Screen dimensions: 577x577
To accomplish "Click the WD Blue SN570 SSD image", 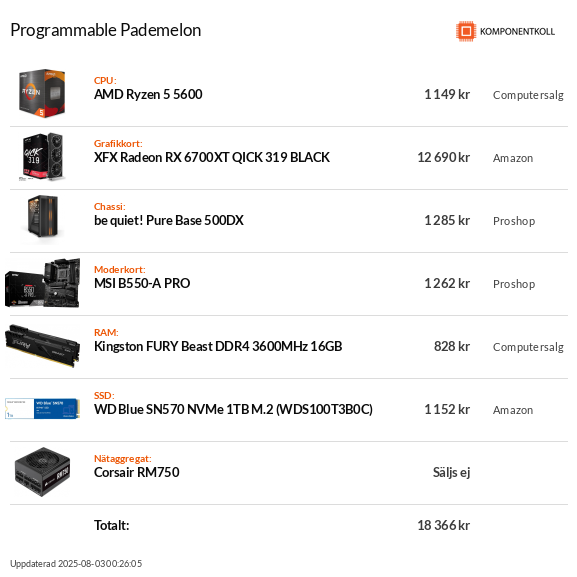I will coord(42,408).
